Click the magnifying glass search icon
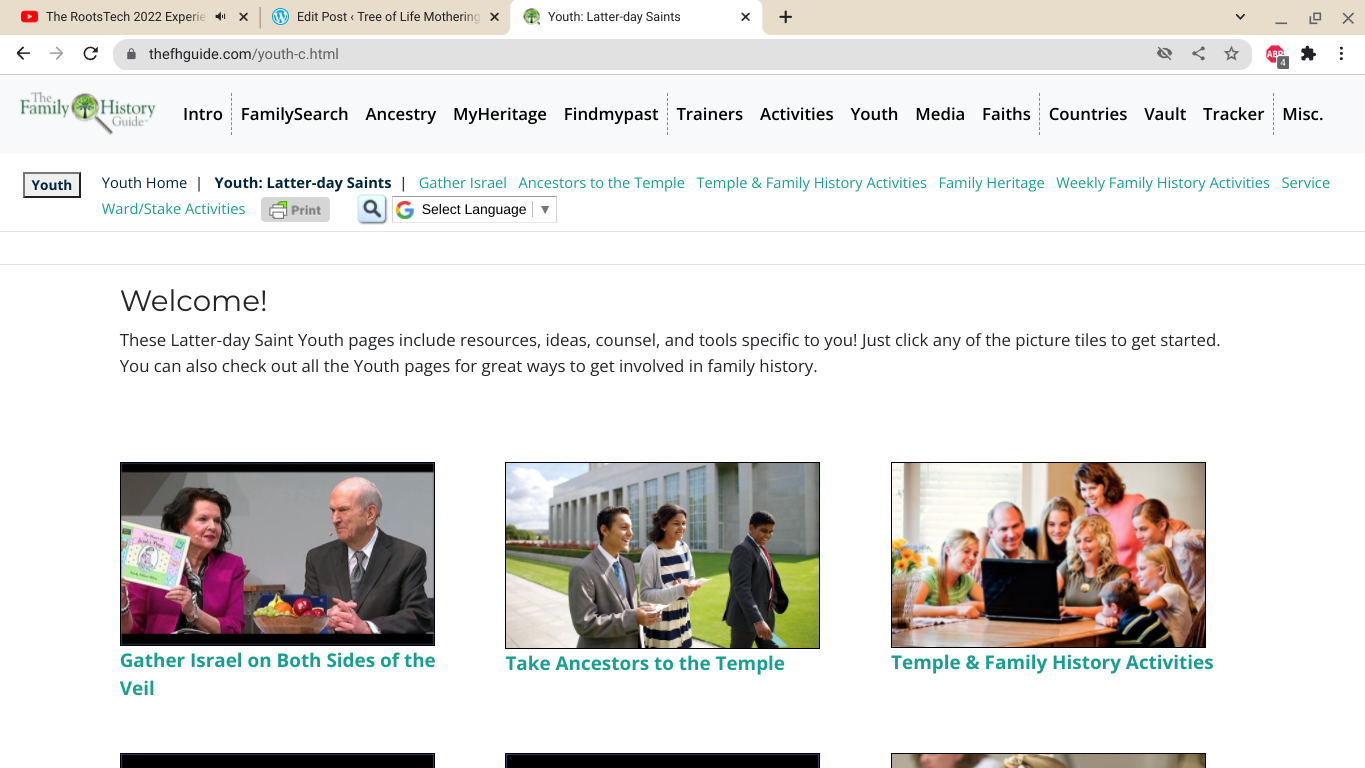Image resolution: width=1365 pixels, height=768 pixels. (x=372, y=209)
